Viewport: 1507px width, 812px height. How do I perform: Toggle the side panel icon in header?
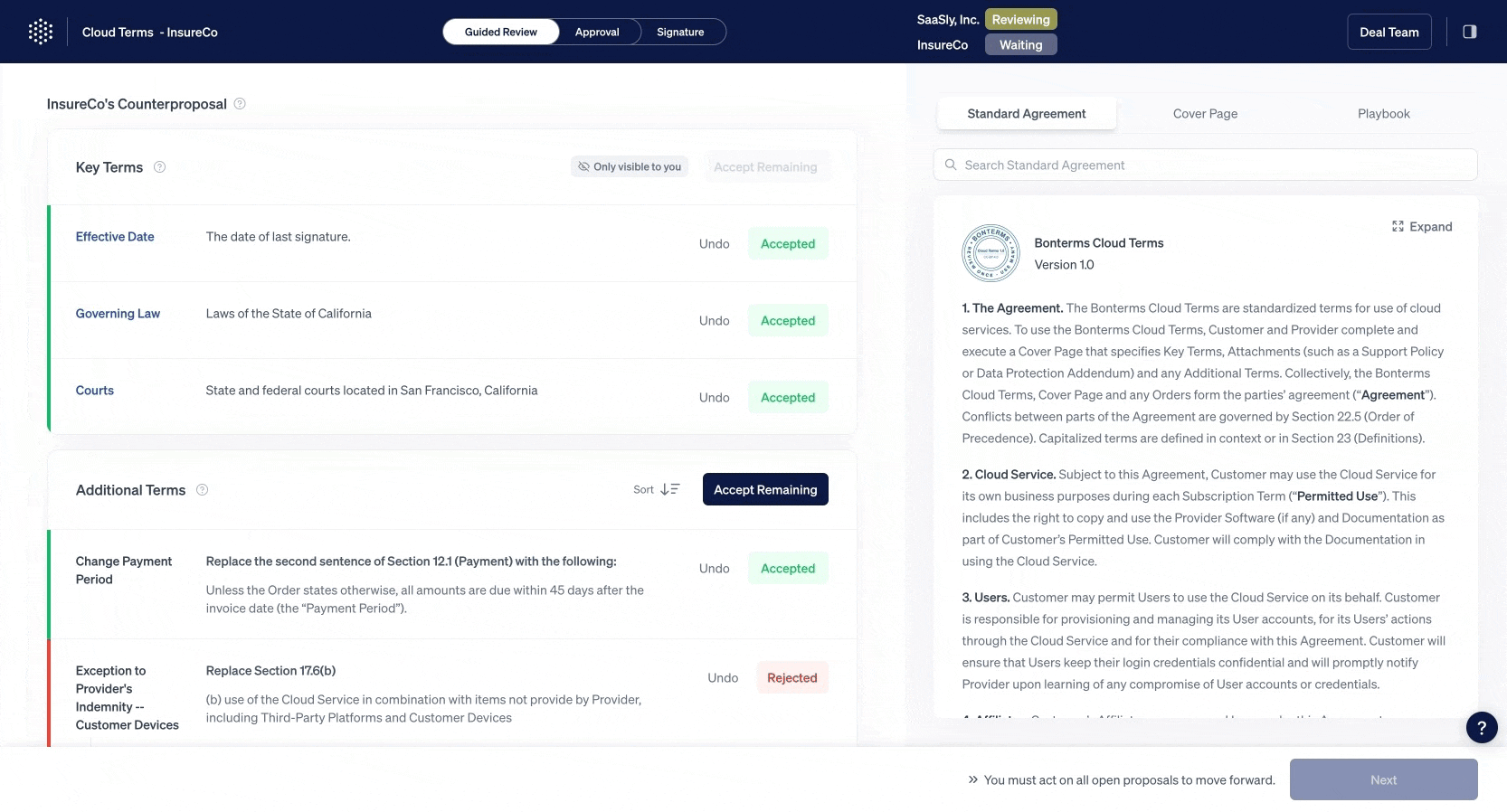(x=1470, y=32)
